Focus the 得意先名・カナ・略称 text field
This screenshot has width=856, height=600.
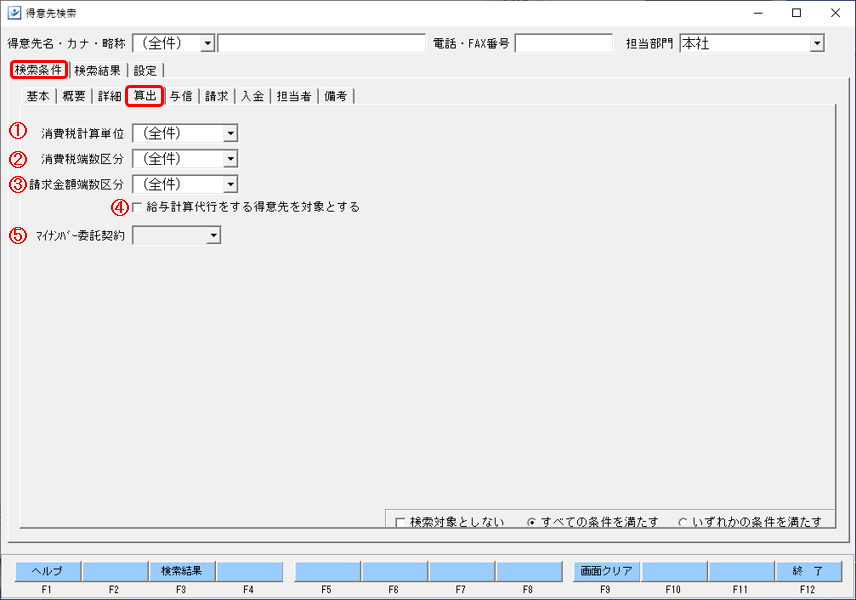(x=321, y=43)
